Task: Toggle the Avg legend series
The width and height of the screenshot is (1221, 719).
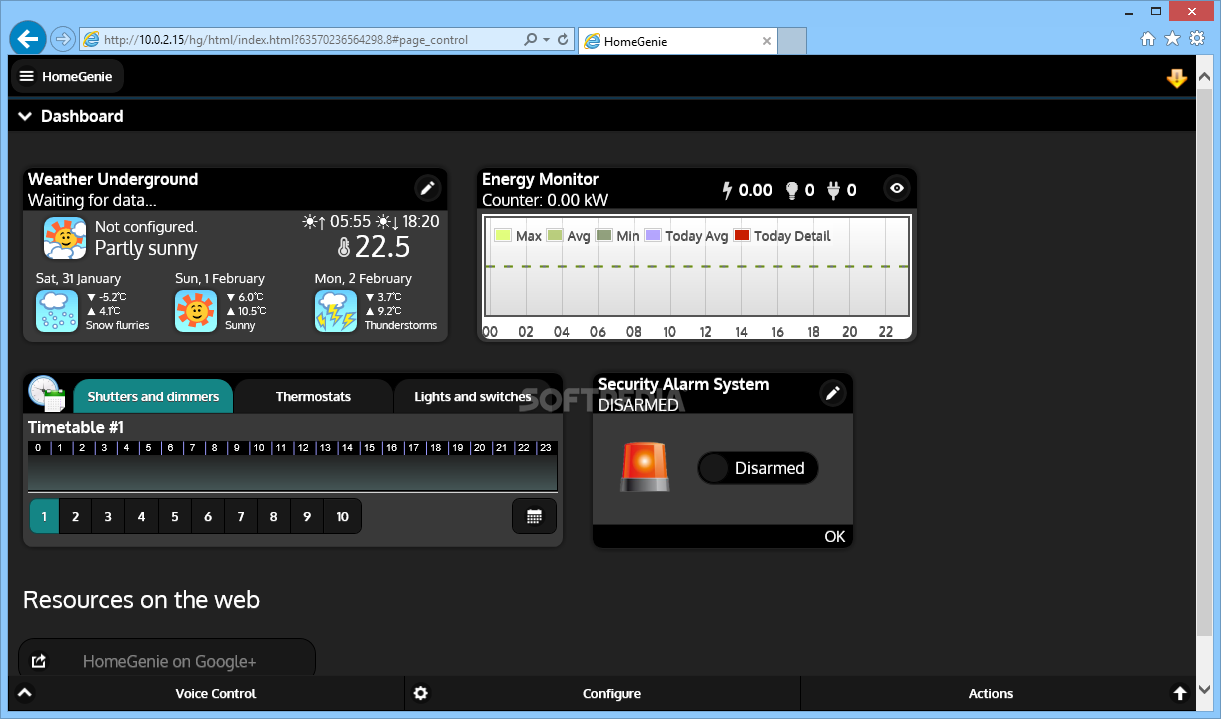Action: point(568,236)
